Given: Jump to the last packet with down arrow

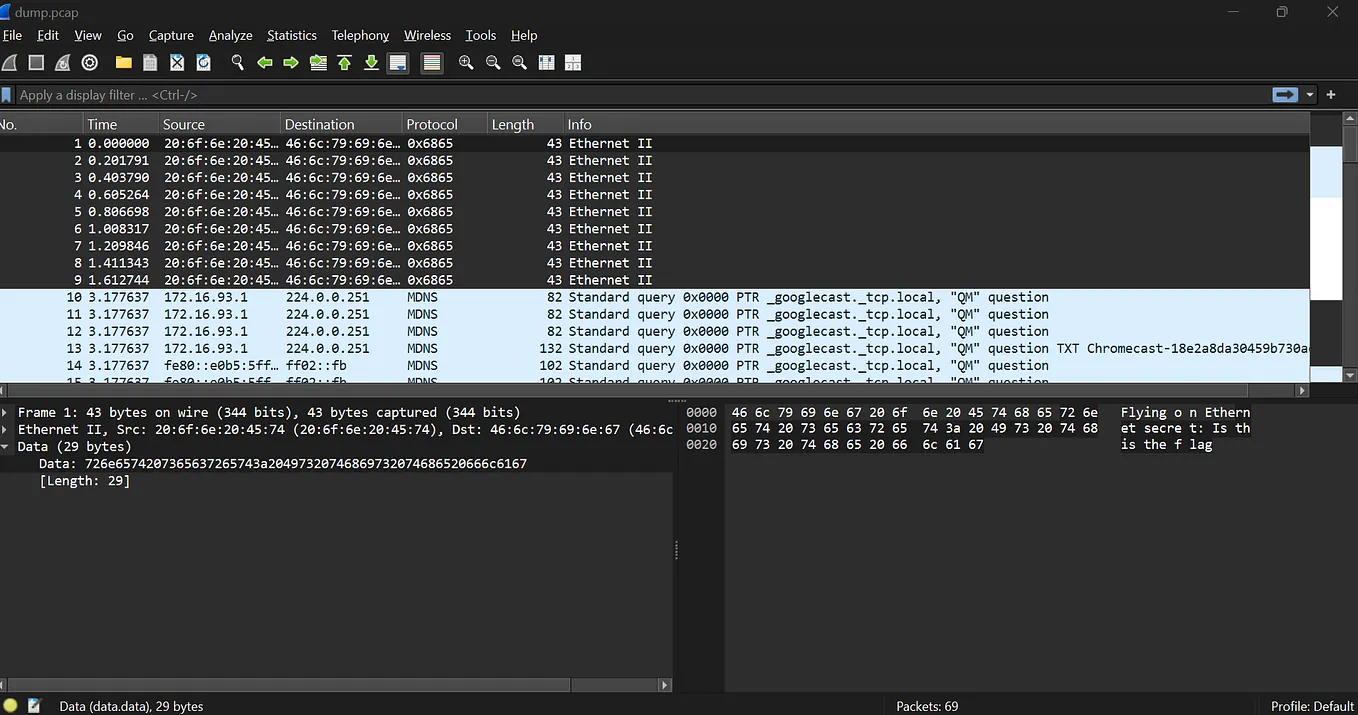Looking at the screenshot, I should click(371, 62).
